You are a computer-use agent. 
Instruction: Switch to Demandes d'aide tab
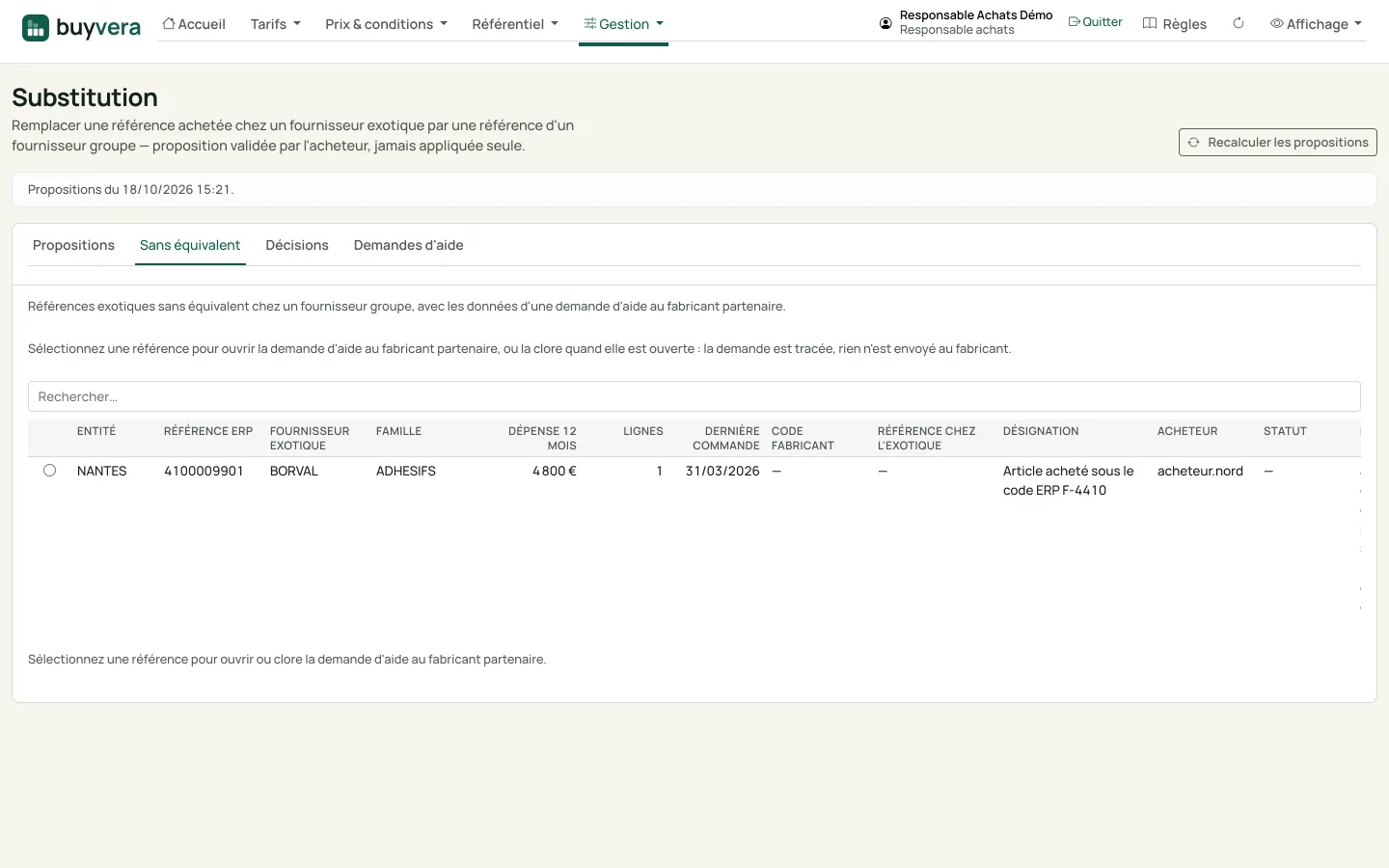[x=408, y=245]
